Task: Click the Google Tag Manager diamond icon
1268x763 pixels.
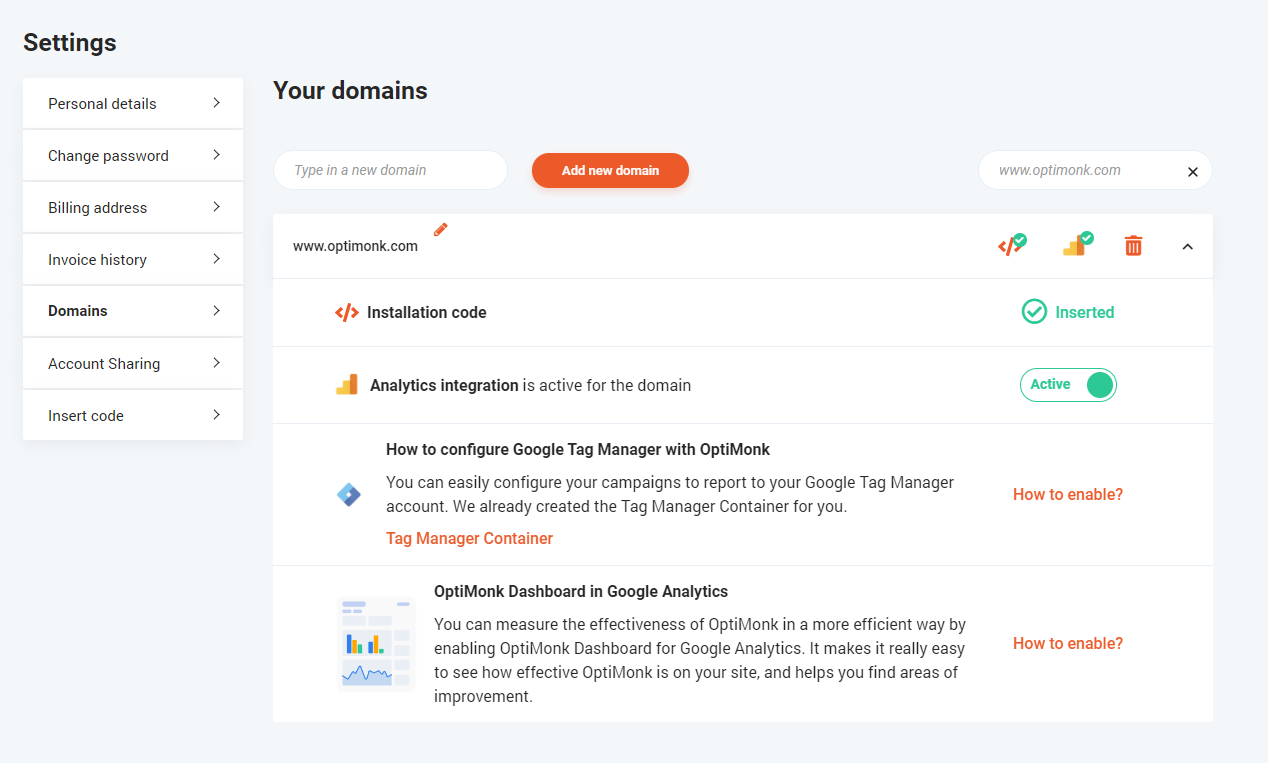Action: pos(348,494)
